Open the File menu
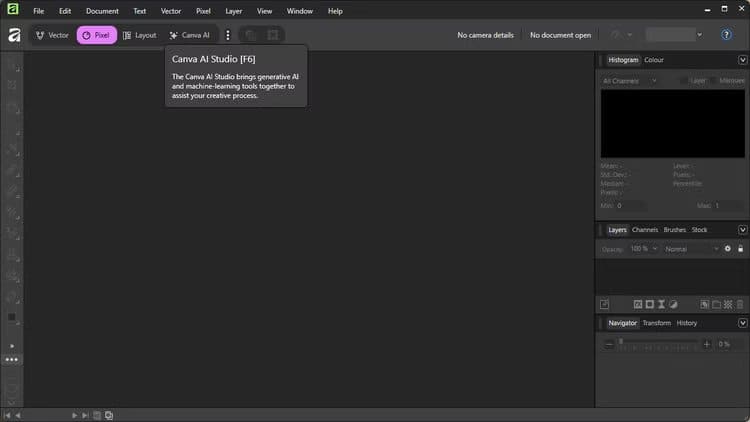Image resolution: width=750 pixels, height=422 pixels. click(39, 11)
